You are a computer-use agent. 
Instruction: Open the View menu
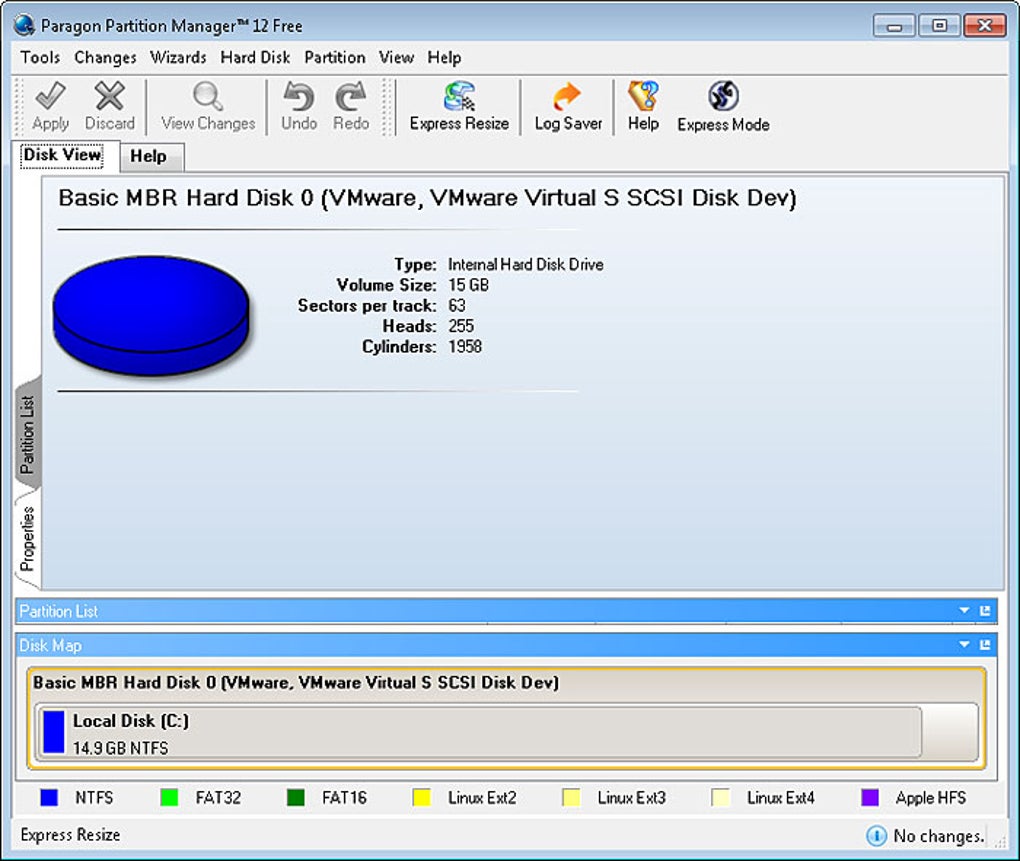[396, 57]
